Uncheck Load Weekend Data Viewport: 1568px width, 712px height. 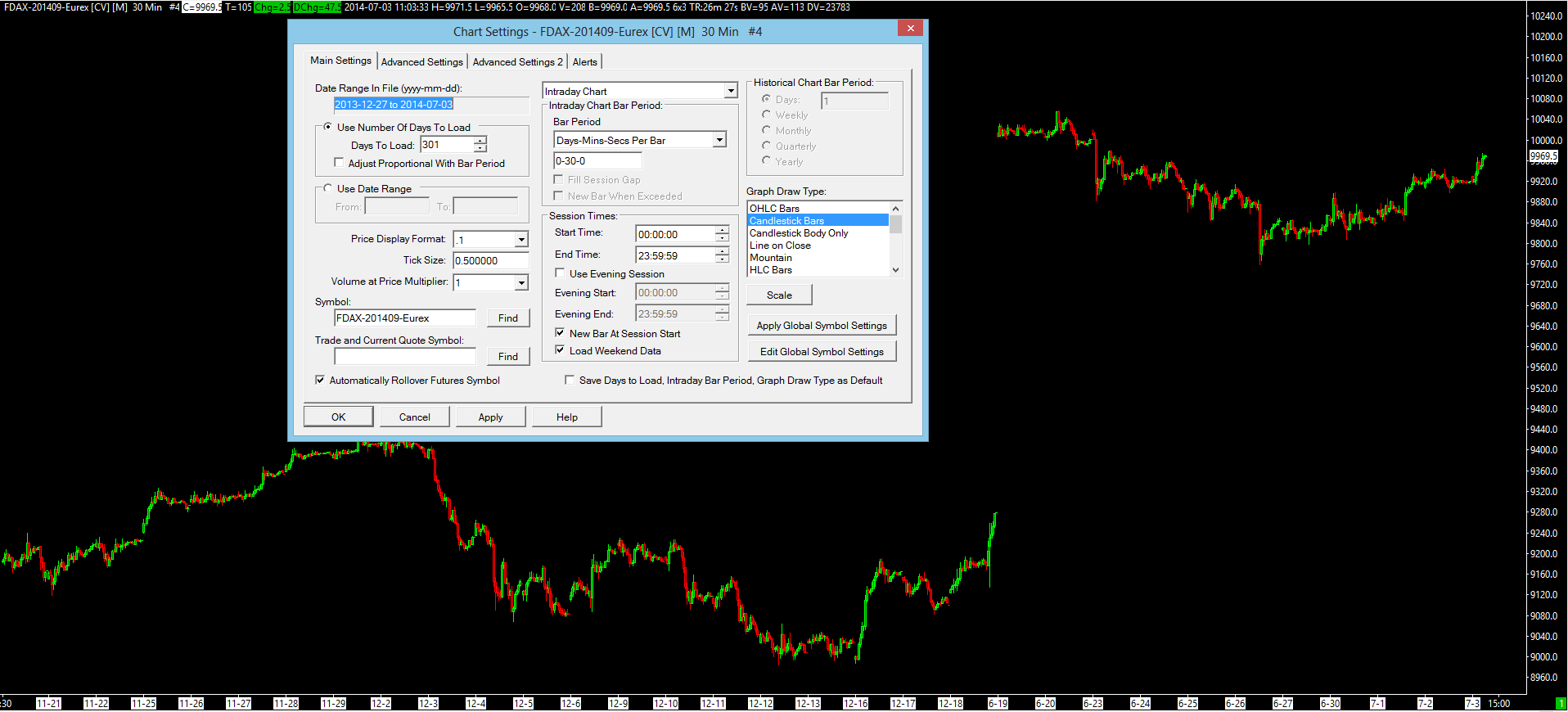(x=560, y=350)
